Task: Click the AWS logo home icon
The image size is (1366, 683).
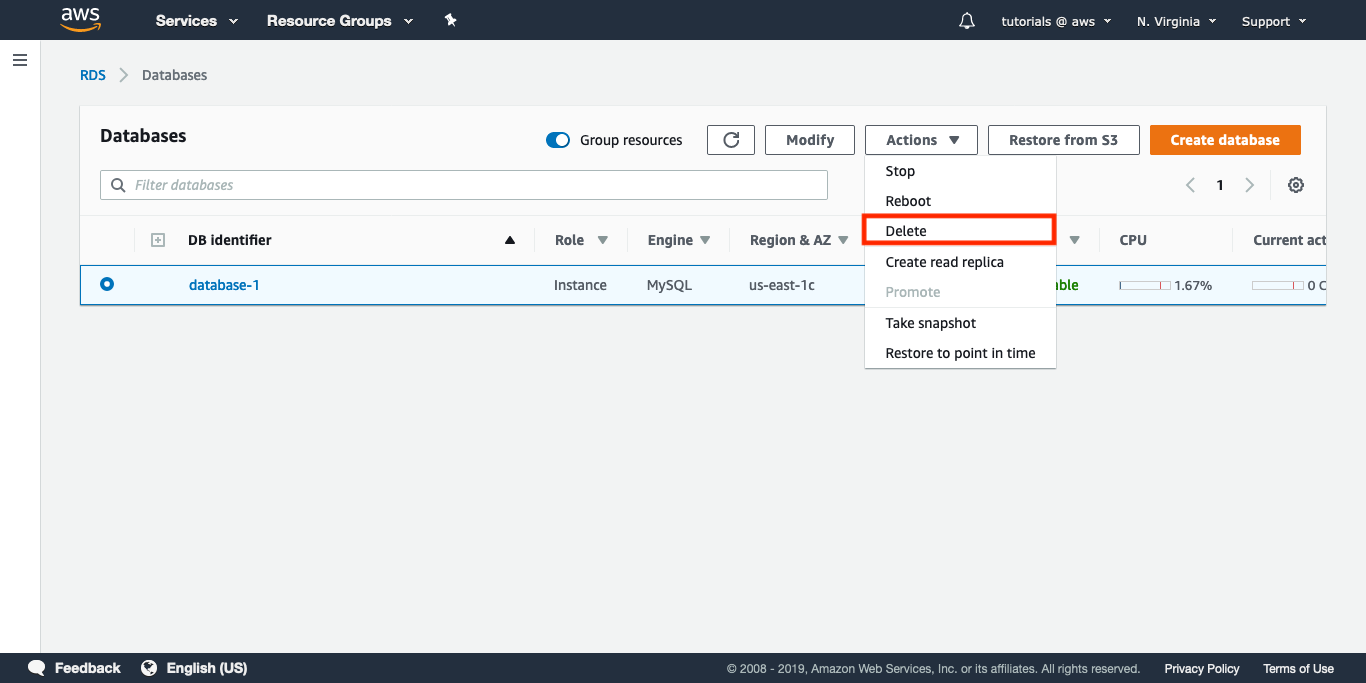Action: pyautogui.click(x=80, y=19)
